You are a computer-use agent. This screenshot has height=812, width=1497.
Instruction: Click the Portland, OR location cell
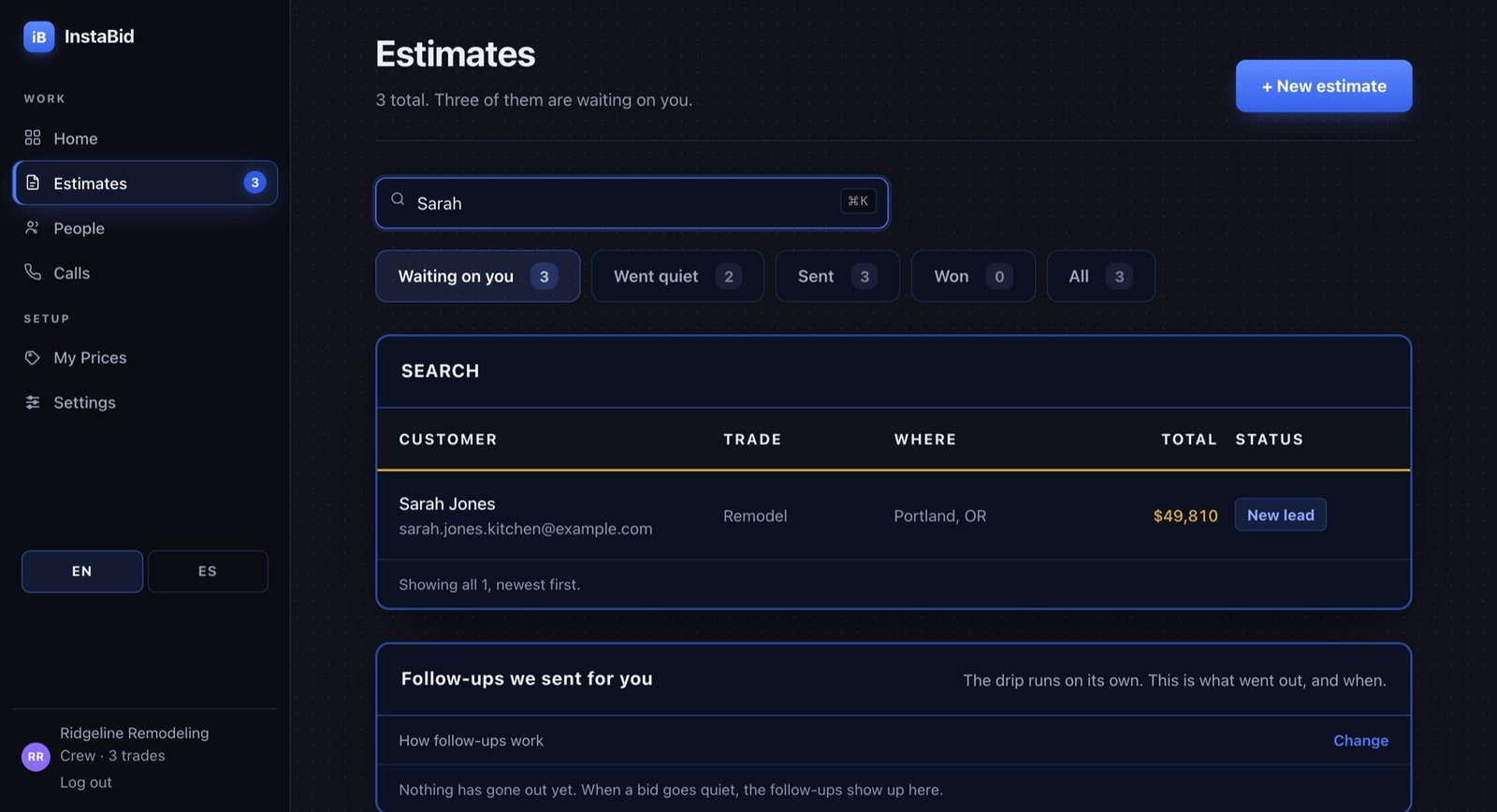tap(940, 515)
